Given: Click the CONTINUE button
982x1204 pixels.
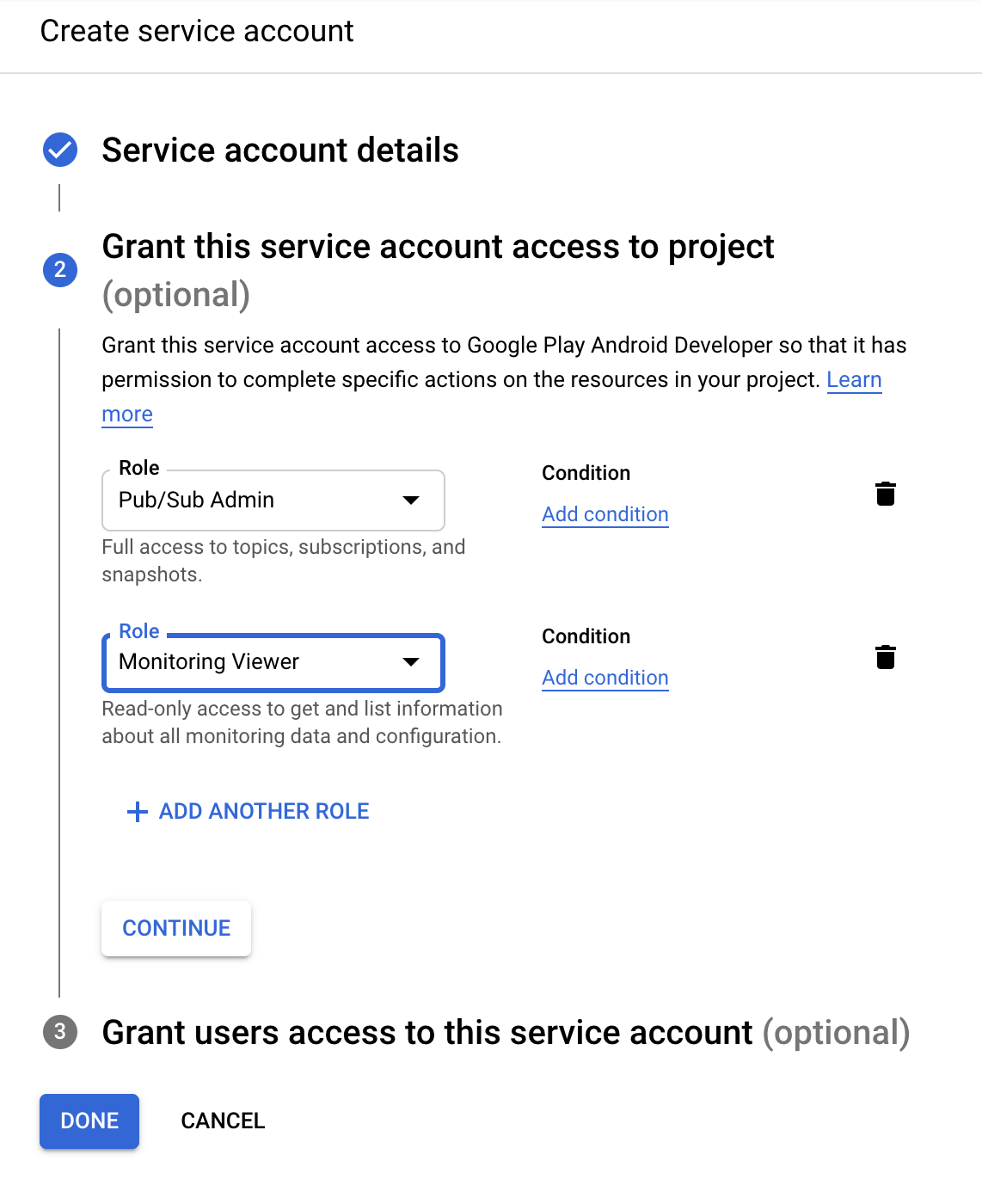Looking at the screenshot, I should (176, 929).
